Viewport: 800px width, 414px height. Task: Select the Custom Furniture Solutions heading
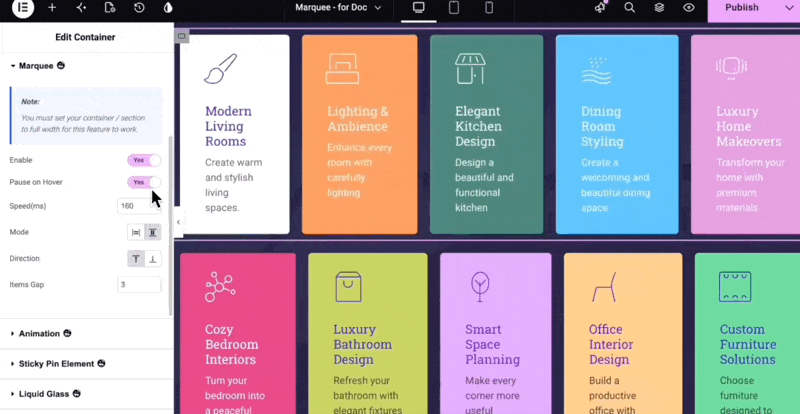click(x=748, y=345)
